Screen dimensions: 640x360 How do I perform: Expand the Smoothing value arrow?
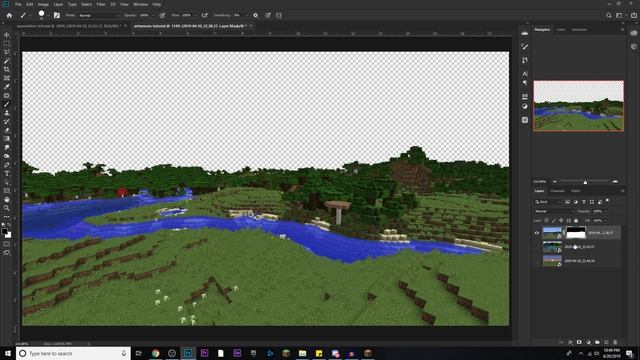tap(246, 16)
